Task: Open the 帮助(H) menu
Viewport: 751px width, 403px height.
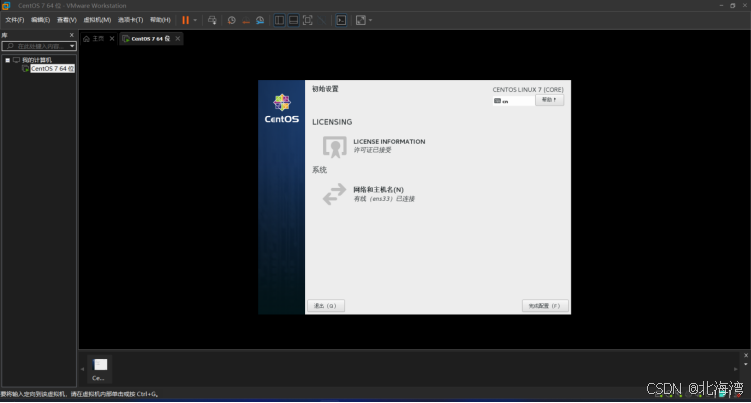Action: (x=160, y=20)
